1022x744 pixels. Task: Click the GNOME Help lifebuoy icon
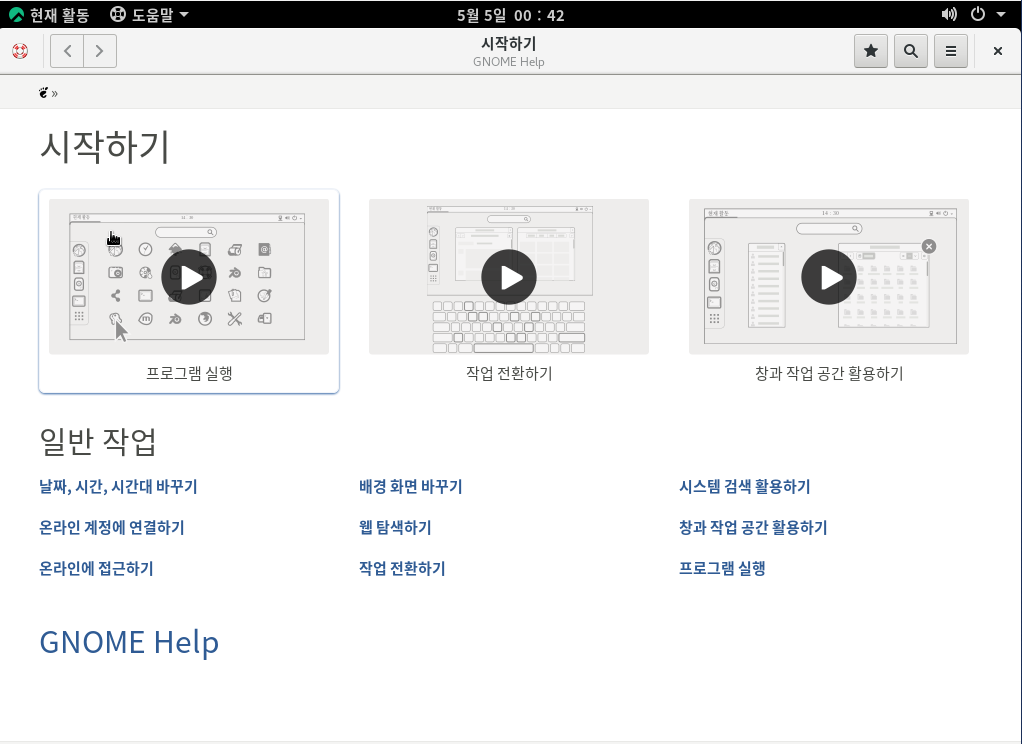coord(20,51)
